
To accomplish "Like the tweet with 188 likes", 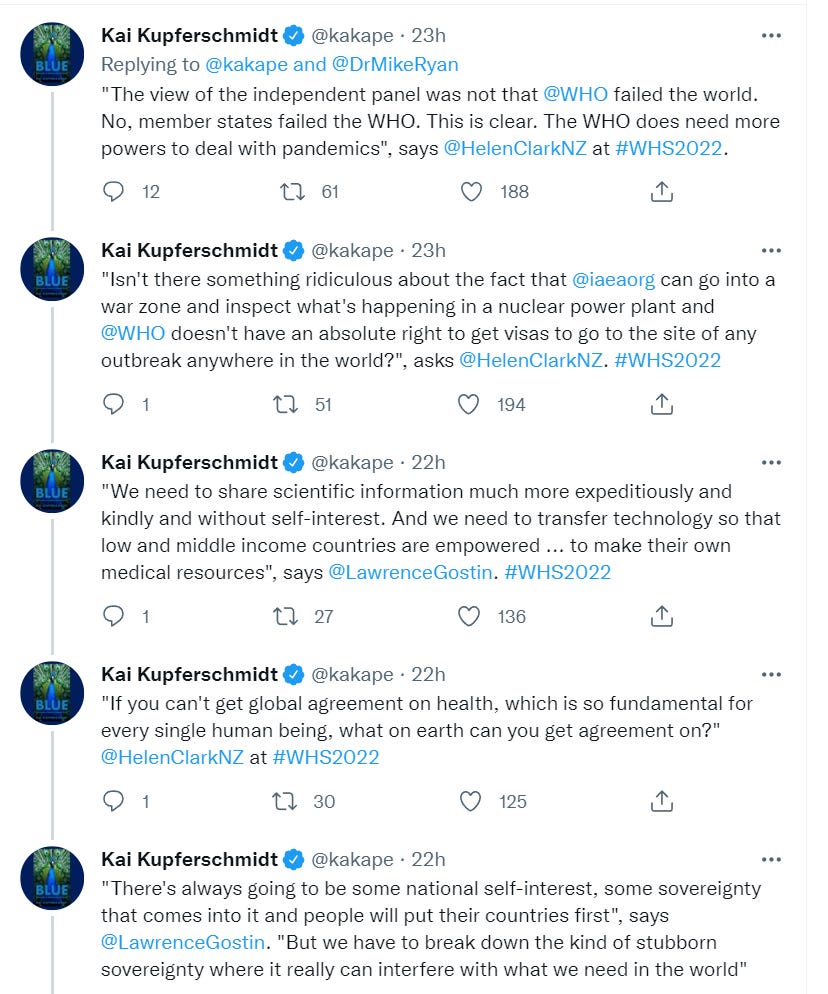I will [x=472, y=191].
